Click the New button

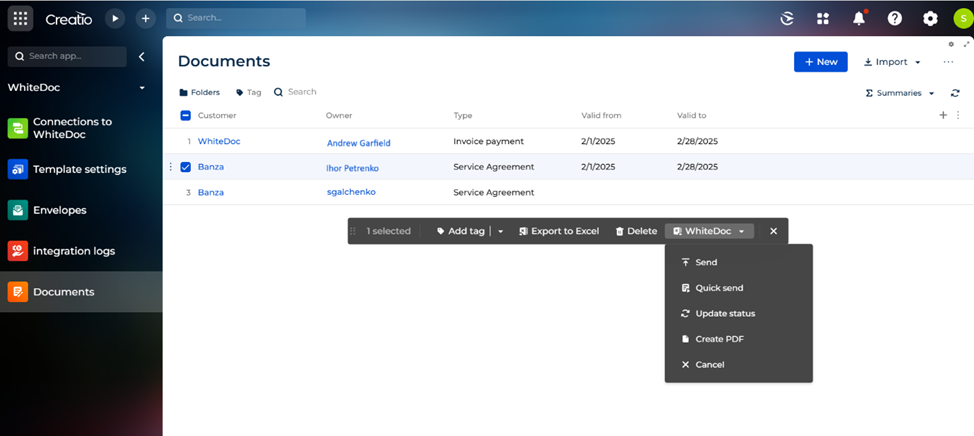point(821,62)
